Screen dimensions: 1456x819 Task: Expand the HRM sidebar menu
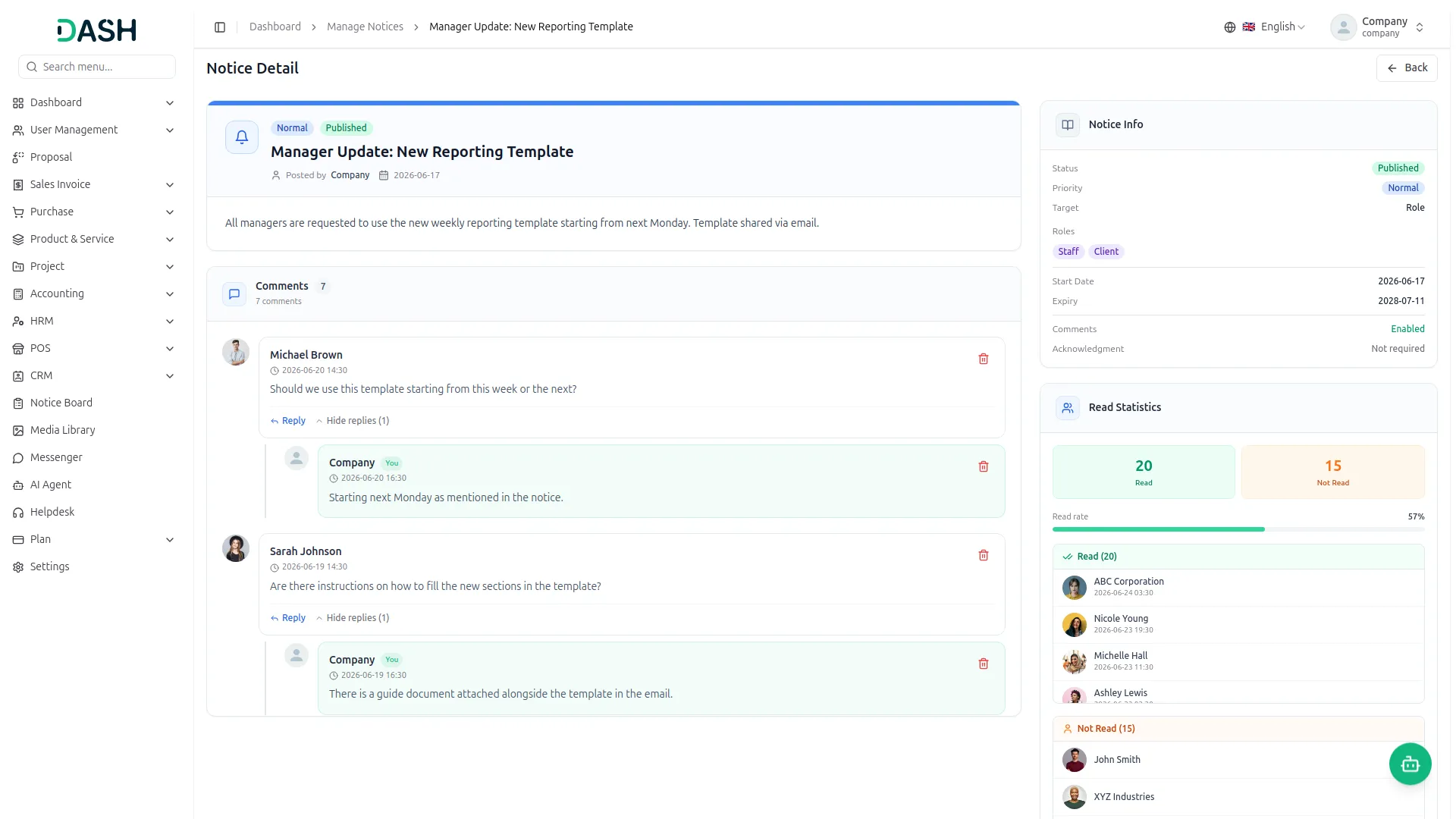[94, 322]
